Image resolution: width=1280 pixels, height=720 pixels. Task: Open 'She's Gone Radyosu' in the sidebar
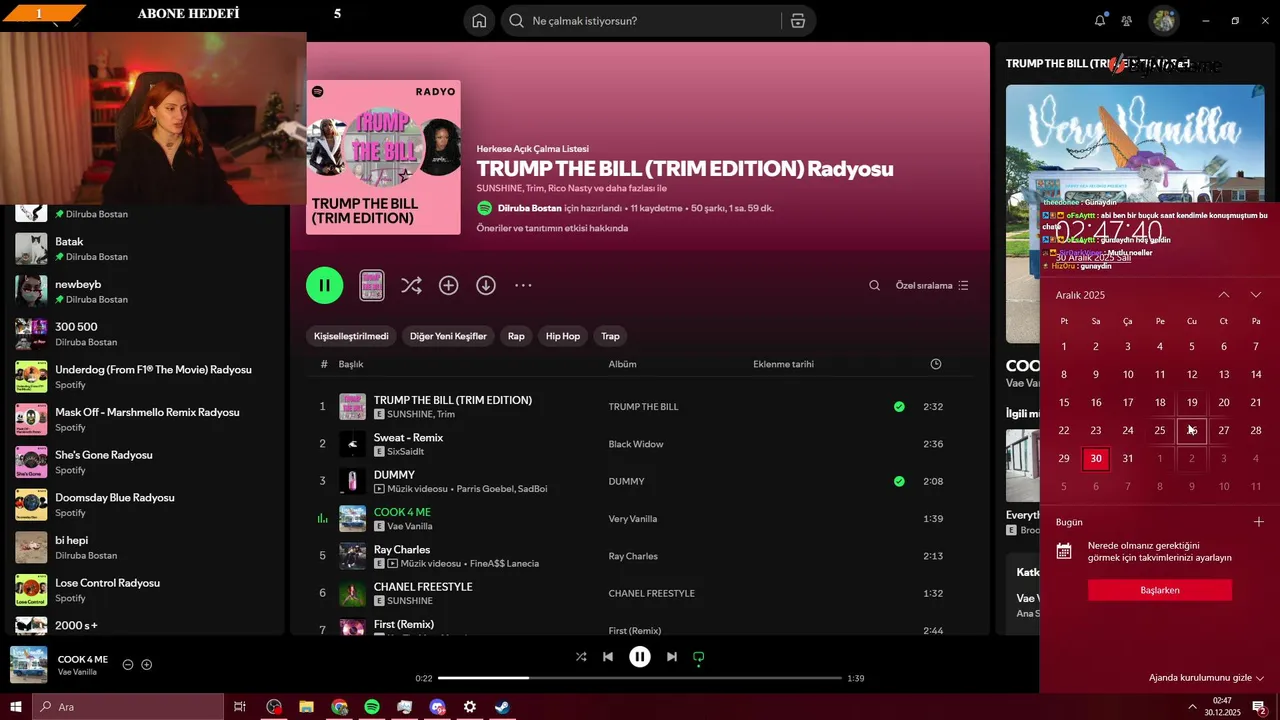click(145, 462)
